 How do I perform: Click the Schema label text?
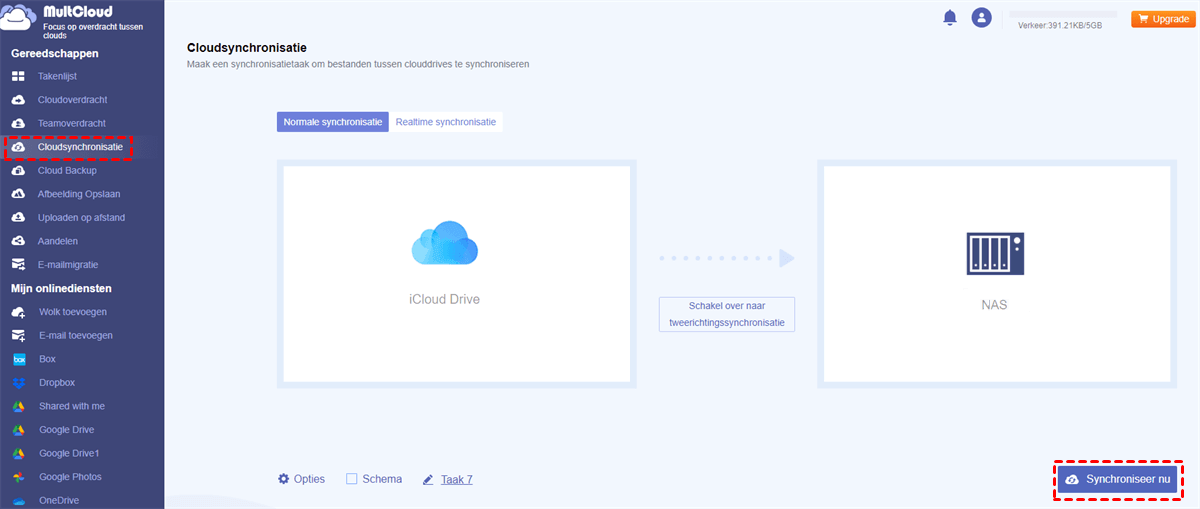coord(382,479)
